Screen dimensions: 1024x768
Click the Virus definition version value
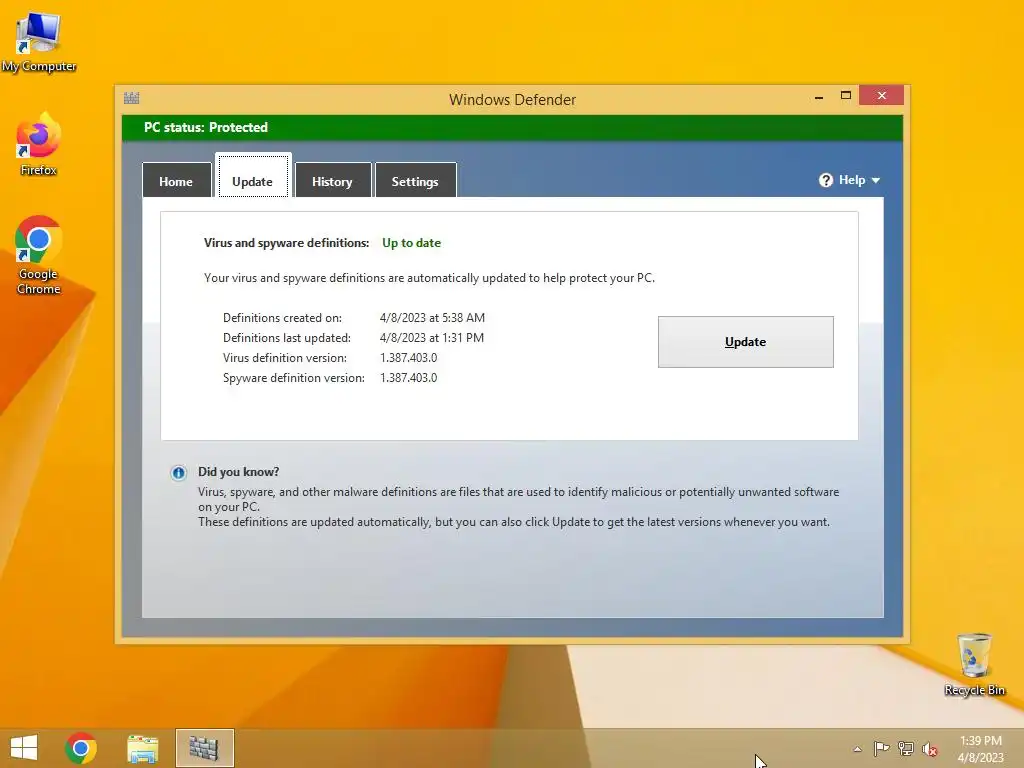tap(409, 358)
